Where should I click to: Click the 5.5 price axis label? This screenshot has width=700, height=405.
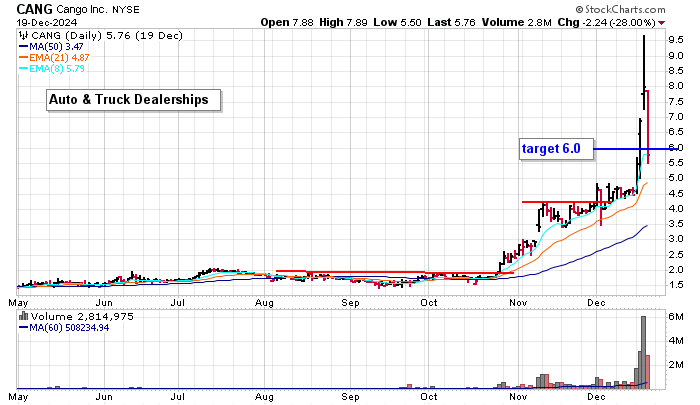(x=676, y=163)
